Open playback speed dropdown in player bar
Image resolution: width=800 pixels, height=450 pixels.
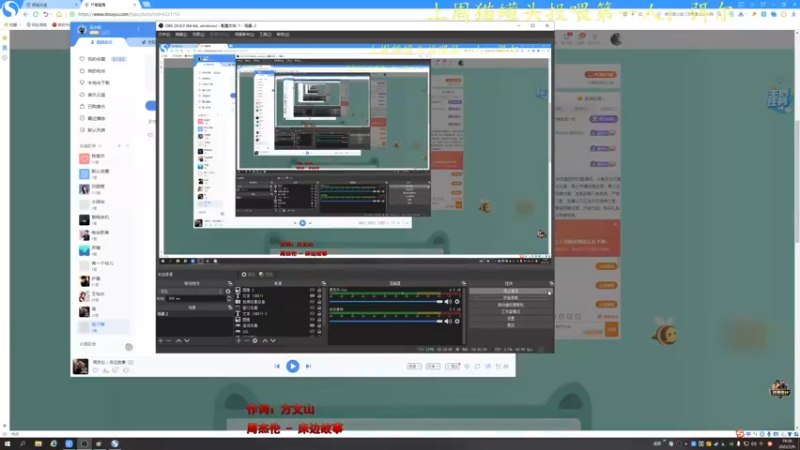414,366
